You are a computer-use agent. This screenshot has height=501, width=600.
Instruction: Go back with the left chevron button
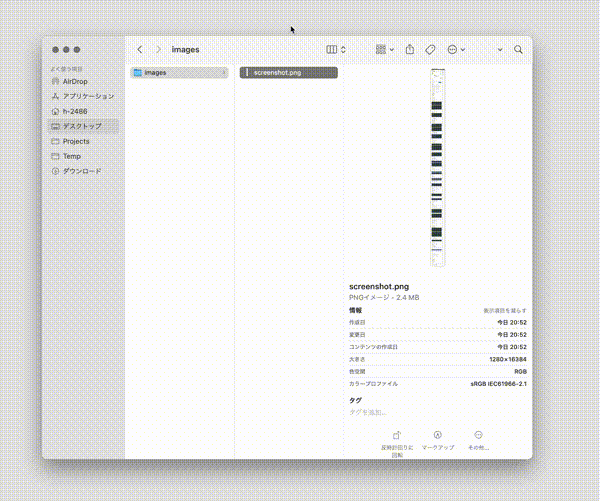pos(140,49)
